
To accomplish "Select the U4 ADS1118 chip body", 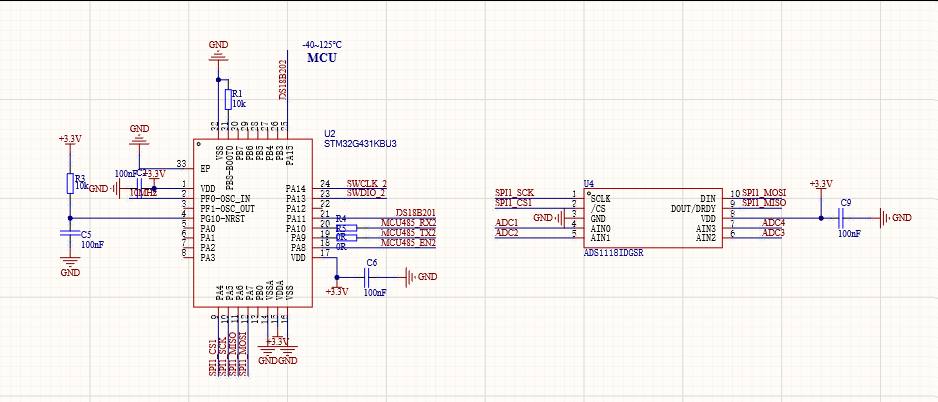I will tap(653, 219).
